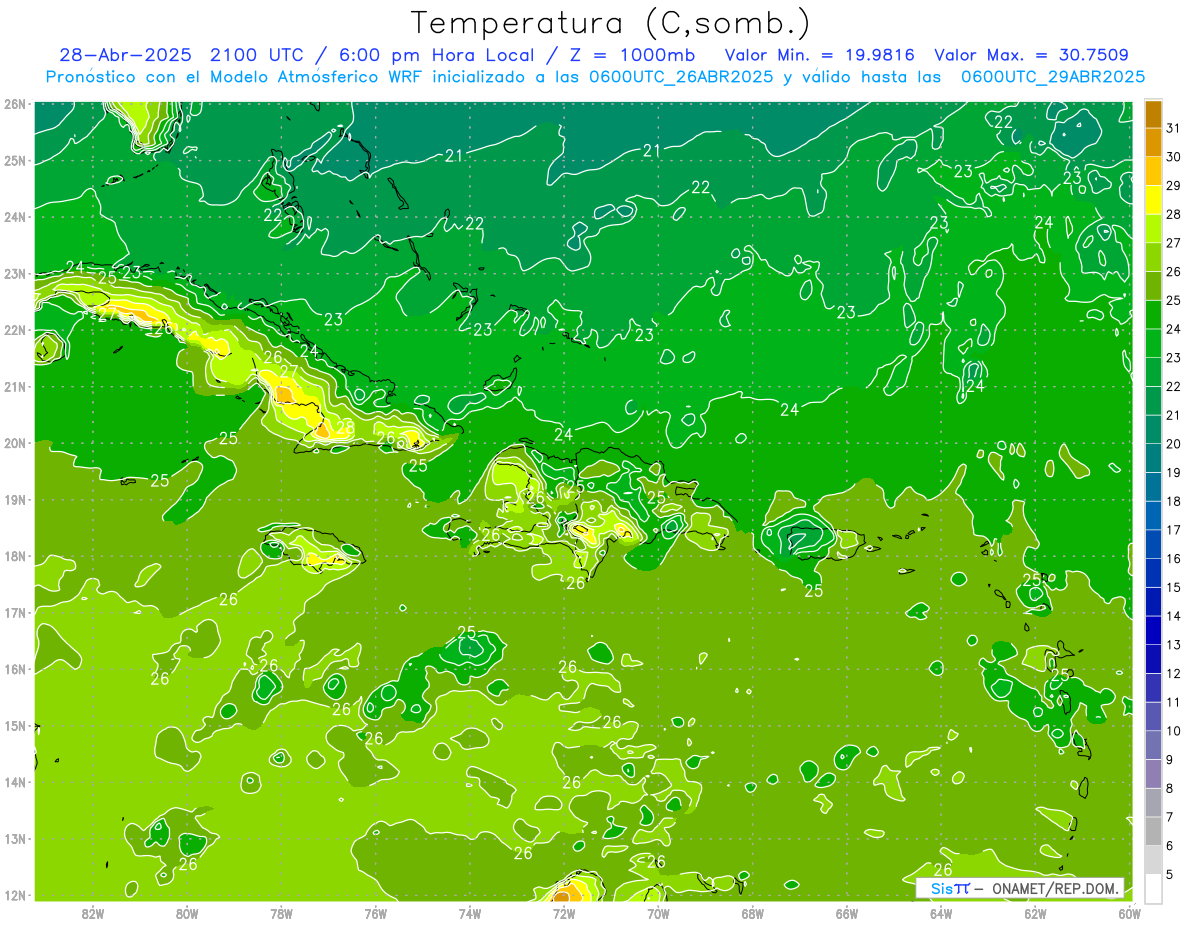Click the '72W' longitude axis label
This screenshot has width=1200, height=927.
point(564,913)
